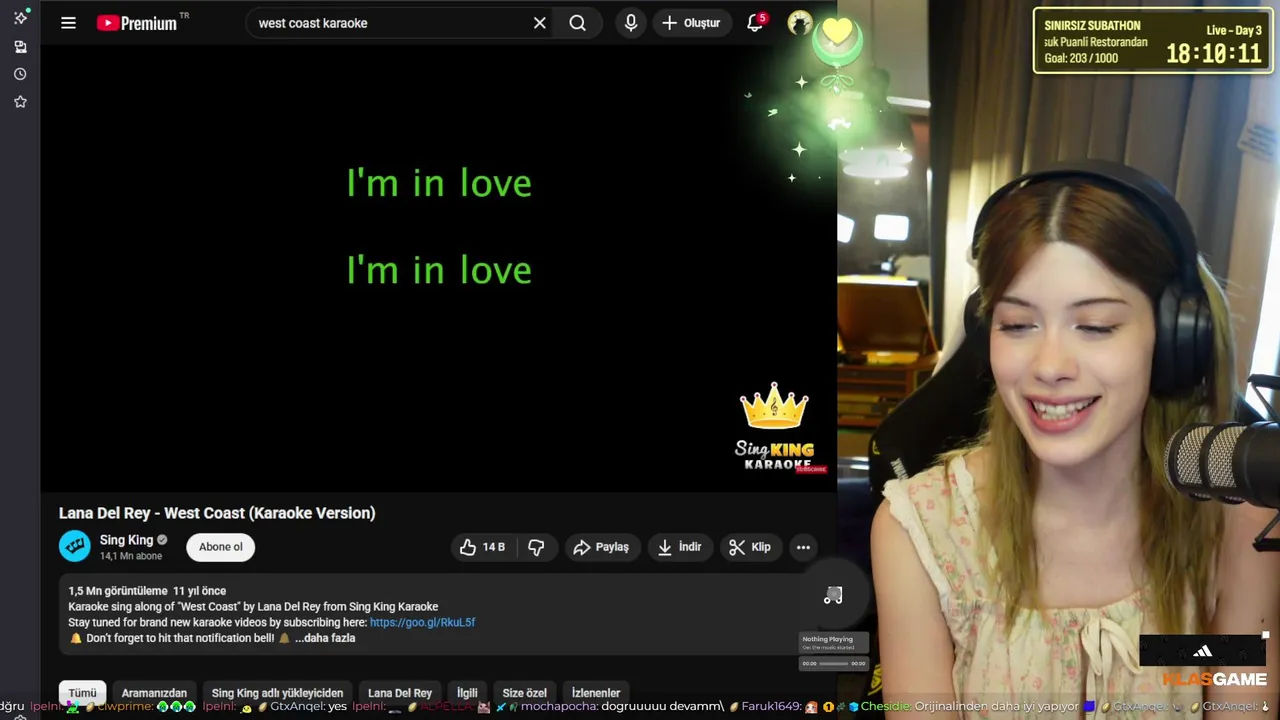Image resolution: width=1280 pixels, height=720 pixels.
Task: Select 'Sing King adlı yükleyiciden' chip
Action: pyautogui.click(x=277, y=693)
